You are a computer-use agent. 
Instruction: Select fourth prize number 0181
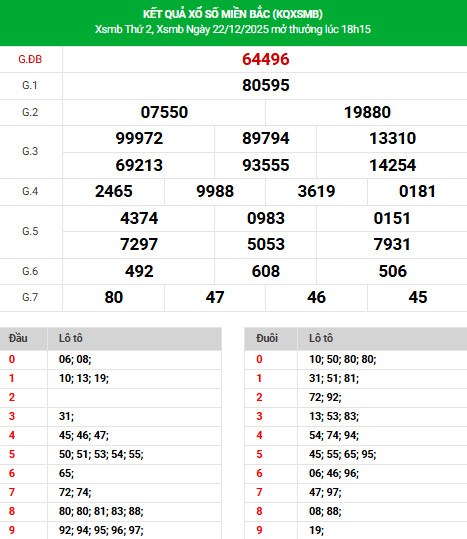click(418, 191)
